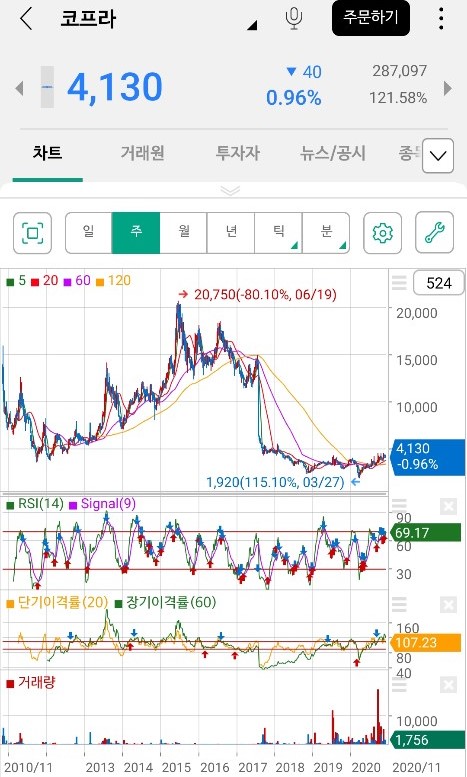This screenshot has width=467, height=777.
Task: Activate the microphone voice search icon
Action: (293, 19)
